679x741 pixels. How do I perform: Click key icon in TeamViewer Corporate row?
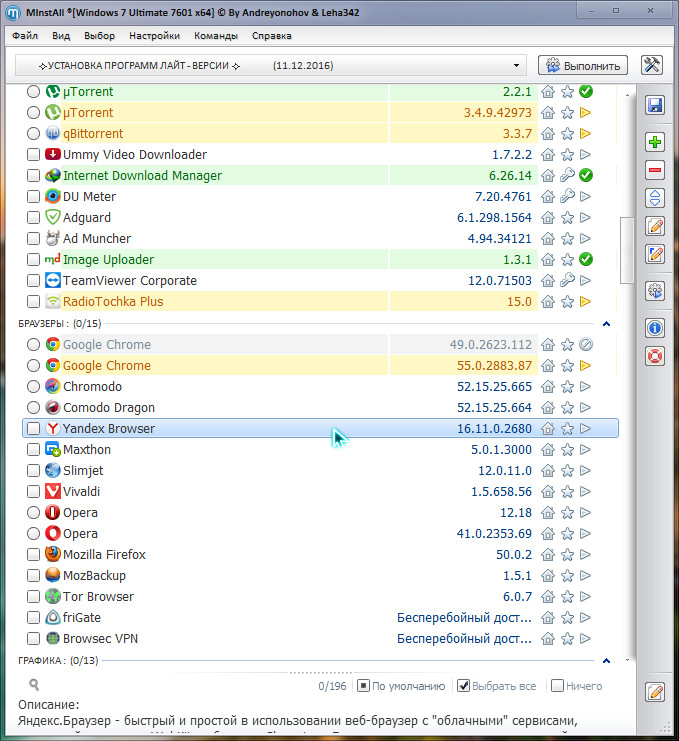567,280
